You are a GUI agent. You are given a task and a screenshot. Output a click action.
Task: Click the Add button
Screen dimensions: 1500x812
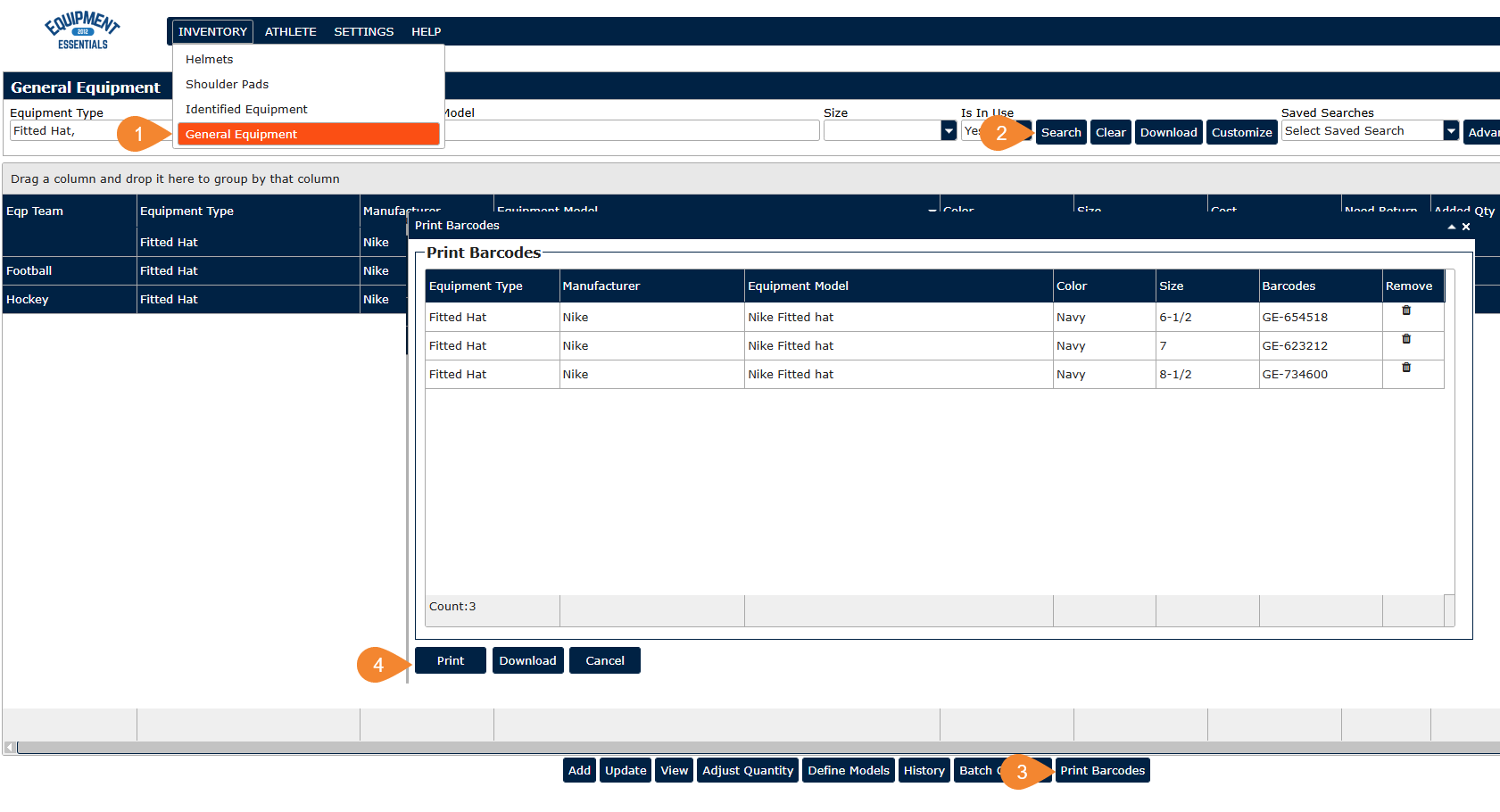pyautogui.click(x=580, y=770)
